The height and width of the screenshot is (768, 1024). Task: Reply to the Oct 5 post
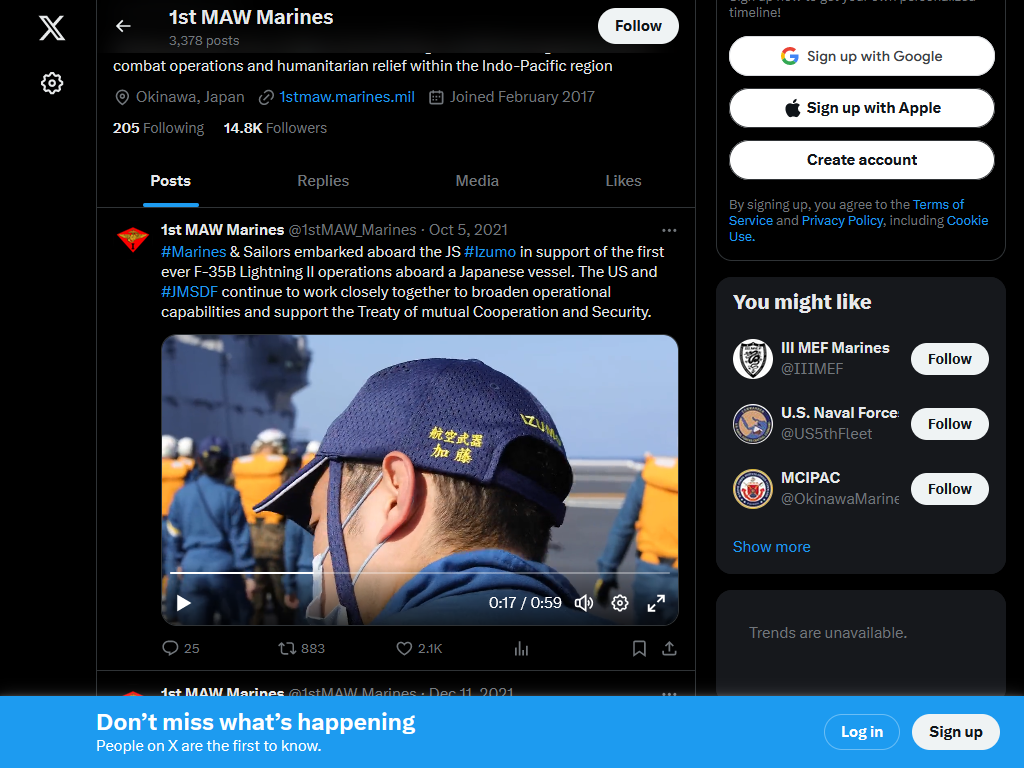[180, 648]
